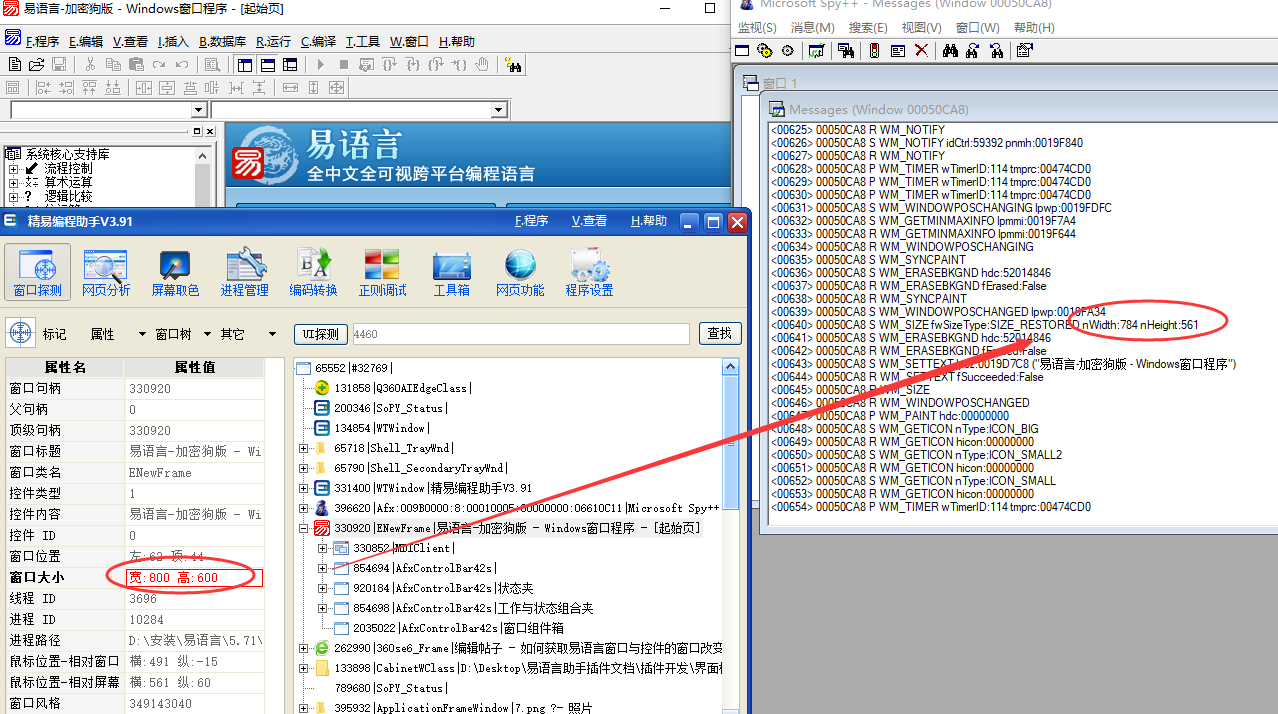Open the R.运行 menu in 易语言
This screenshot has width=1278, height=714.
coord(273,42)
